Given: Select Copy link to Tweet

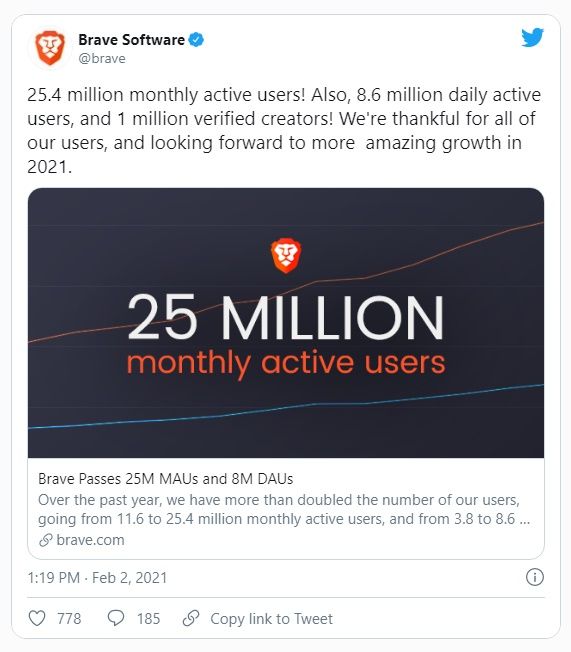Looking at the screenshot, I should (272, 619).
